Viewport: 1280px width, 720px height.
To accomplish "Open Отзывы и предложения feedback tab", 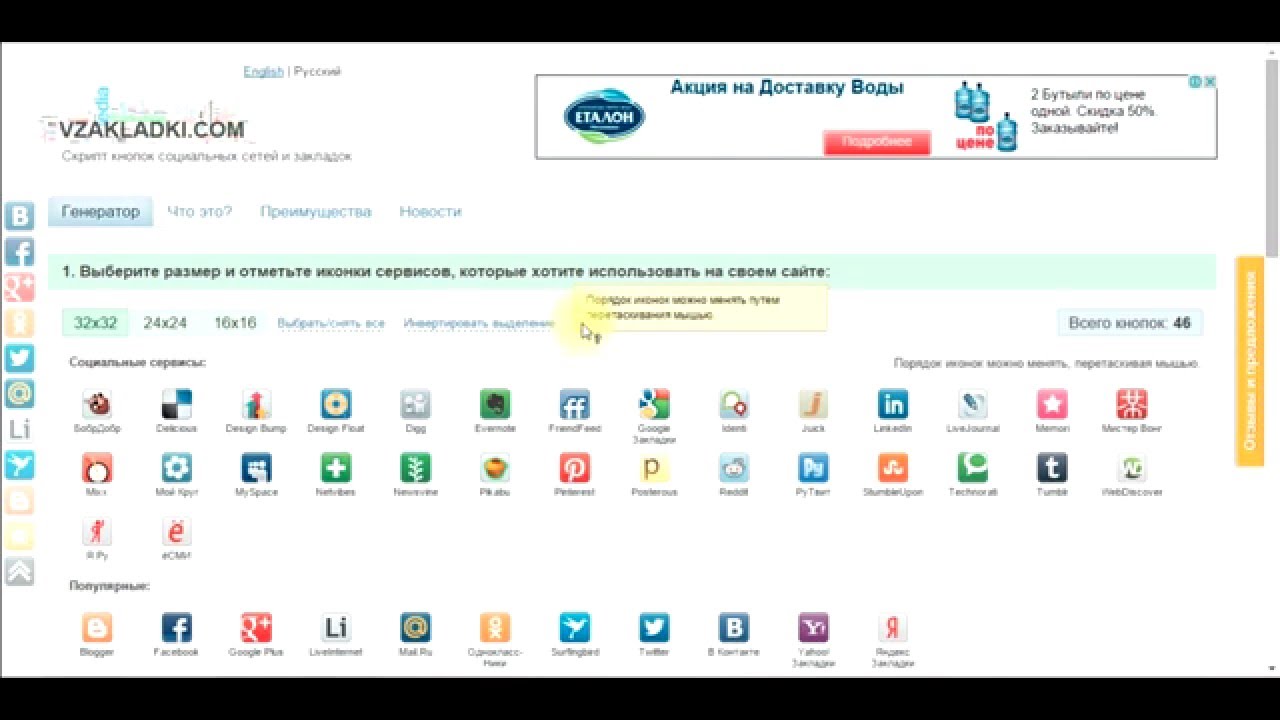I will (1250, 361).
